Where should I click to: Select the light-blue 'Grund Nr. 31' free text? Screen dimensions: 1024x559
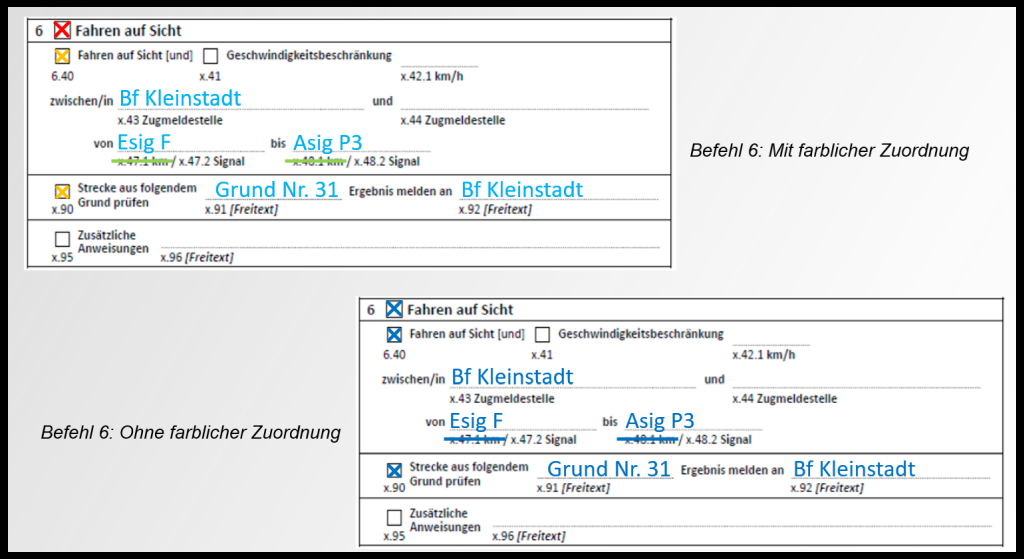pos(277,190)
